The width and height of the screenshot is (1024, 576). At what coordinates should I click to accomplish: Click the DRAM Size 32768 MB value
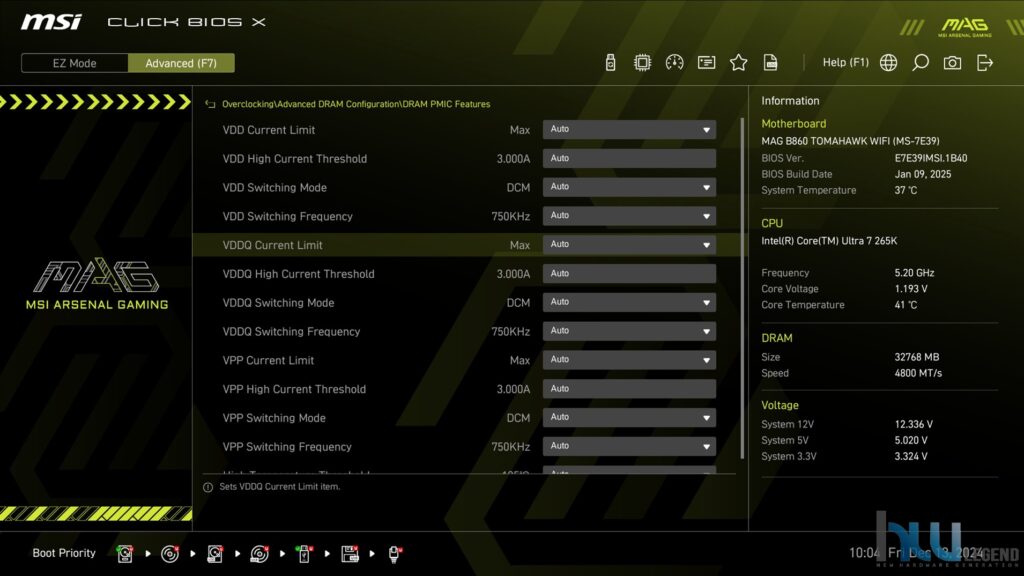pyautogui.click(x=917, y=357)
